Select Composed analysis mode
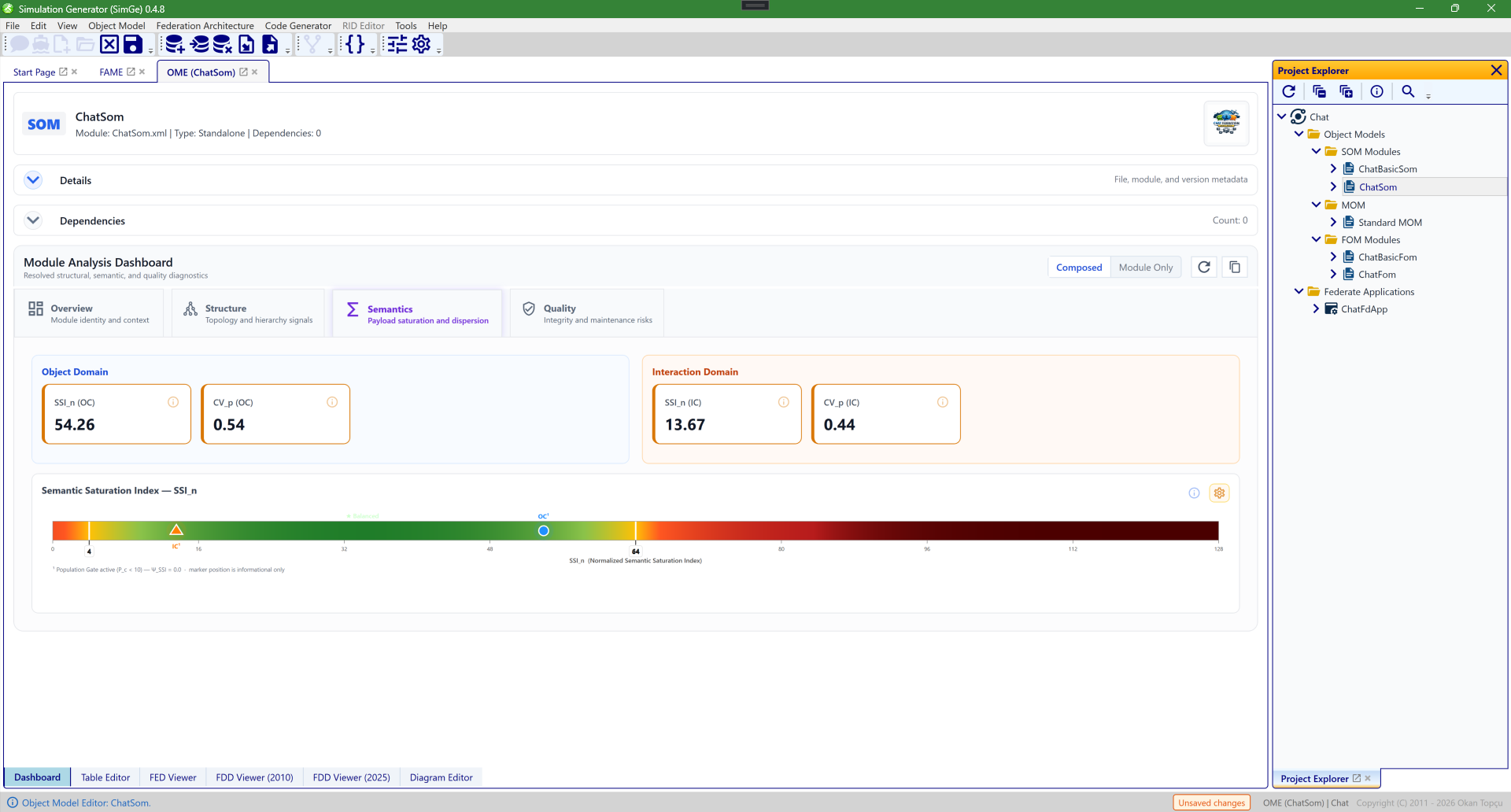Screen dimensions: 1511x812 [1079, 268]
